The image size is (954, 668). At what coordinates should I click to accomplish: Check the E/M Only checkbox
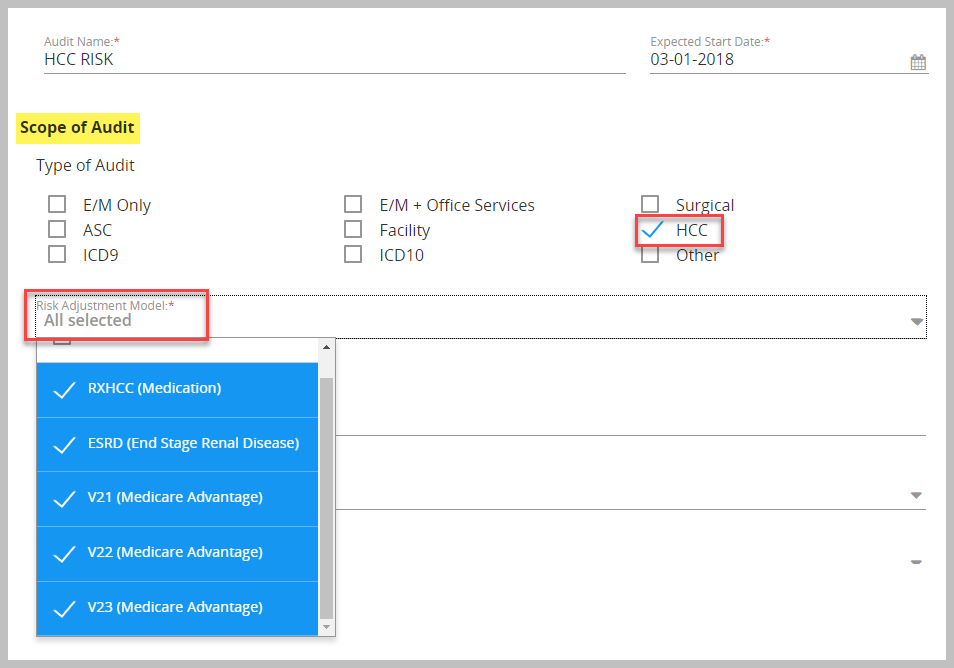58,205
